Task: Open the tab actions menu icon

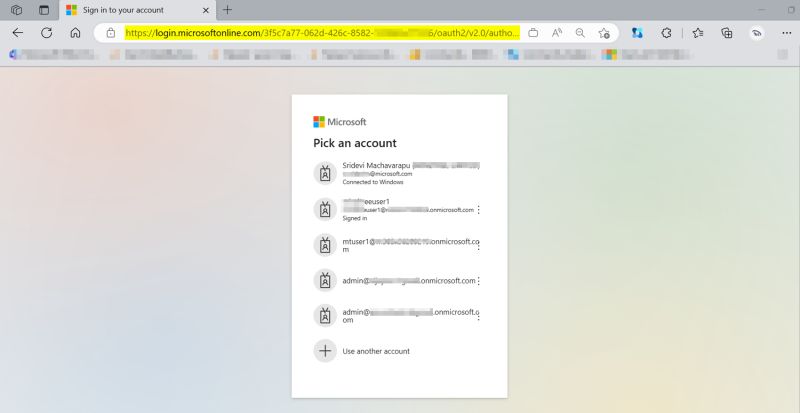Action: [44, 10]
